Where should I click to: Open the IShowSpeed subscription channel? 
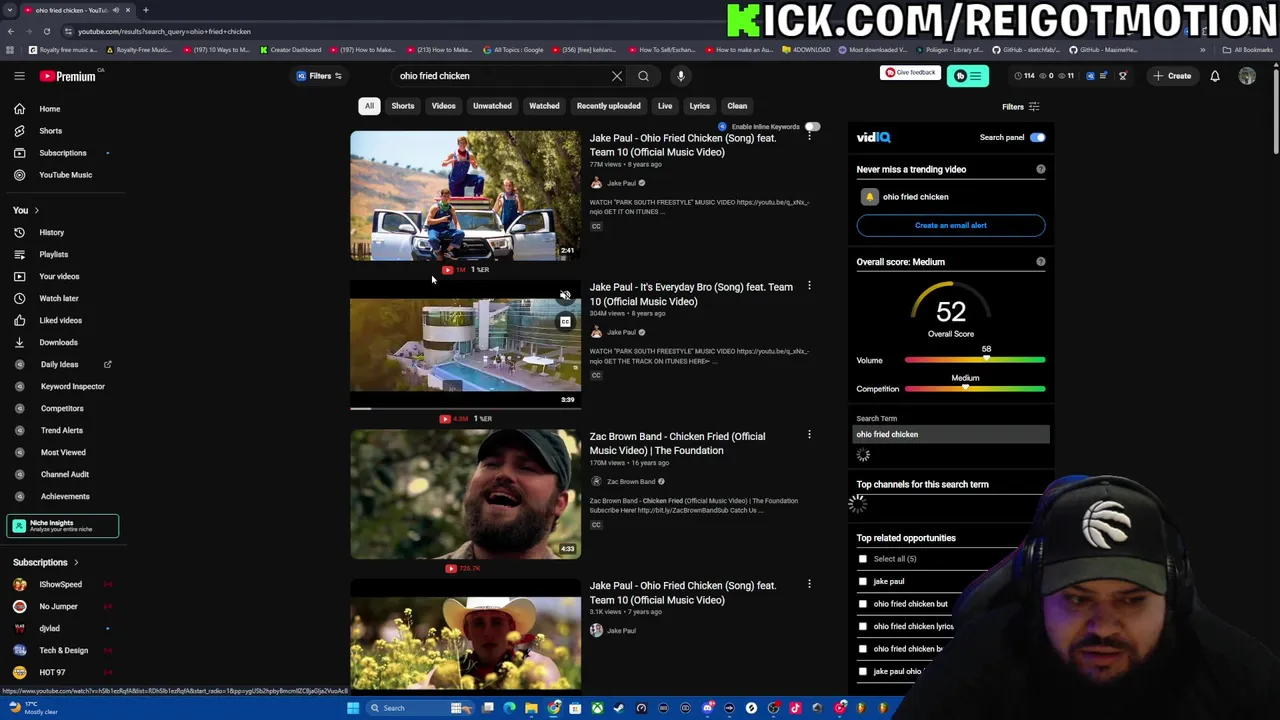pyautogui.click(x=60, y=584)
